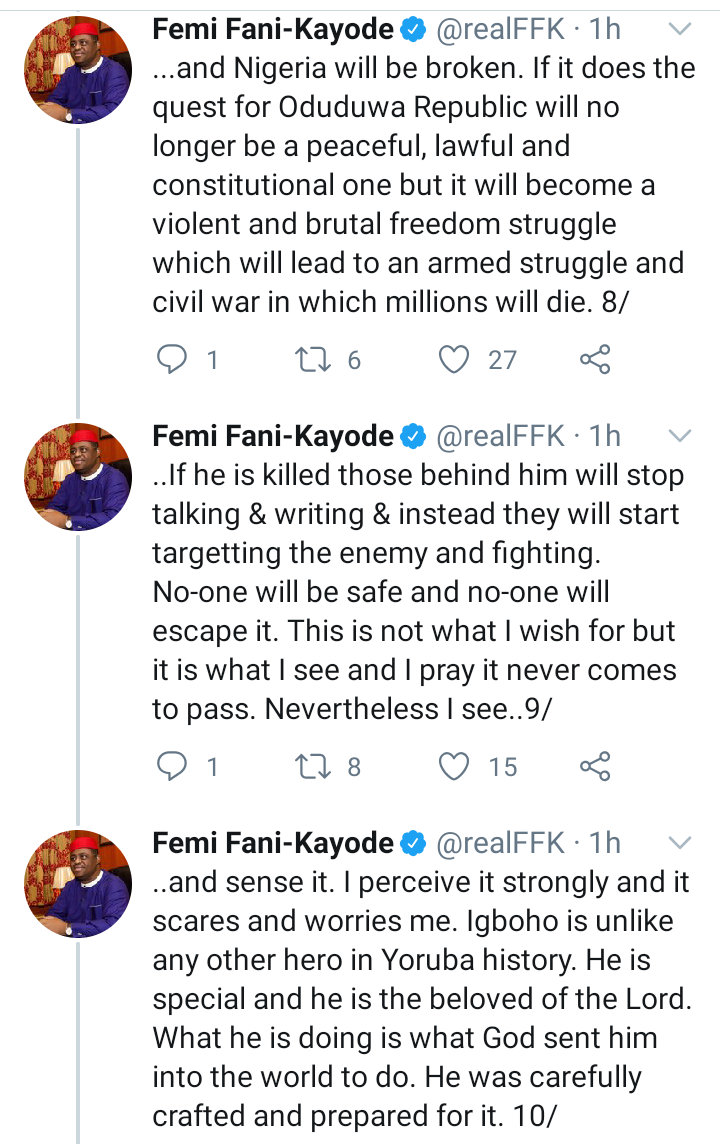The image size is (720, 1144).
Task: Open tweet text about Igboho hero
Action: tap(422, 999)
